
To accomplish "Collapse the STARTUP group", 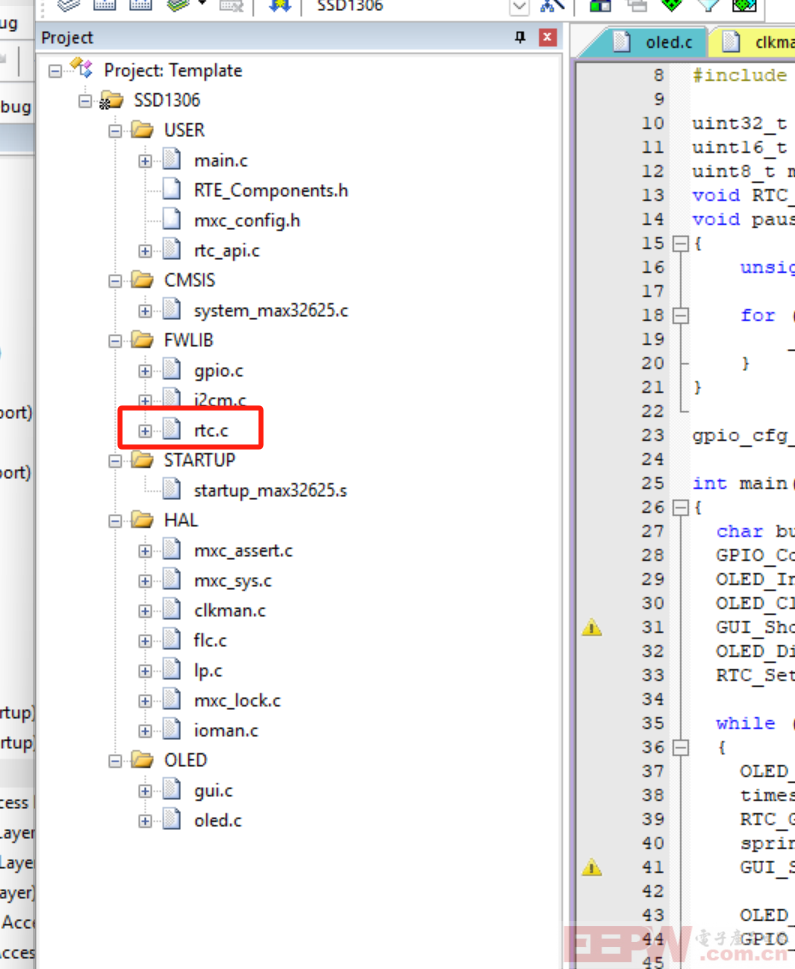I will pos(115,461).
